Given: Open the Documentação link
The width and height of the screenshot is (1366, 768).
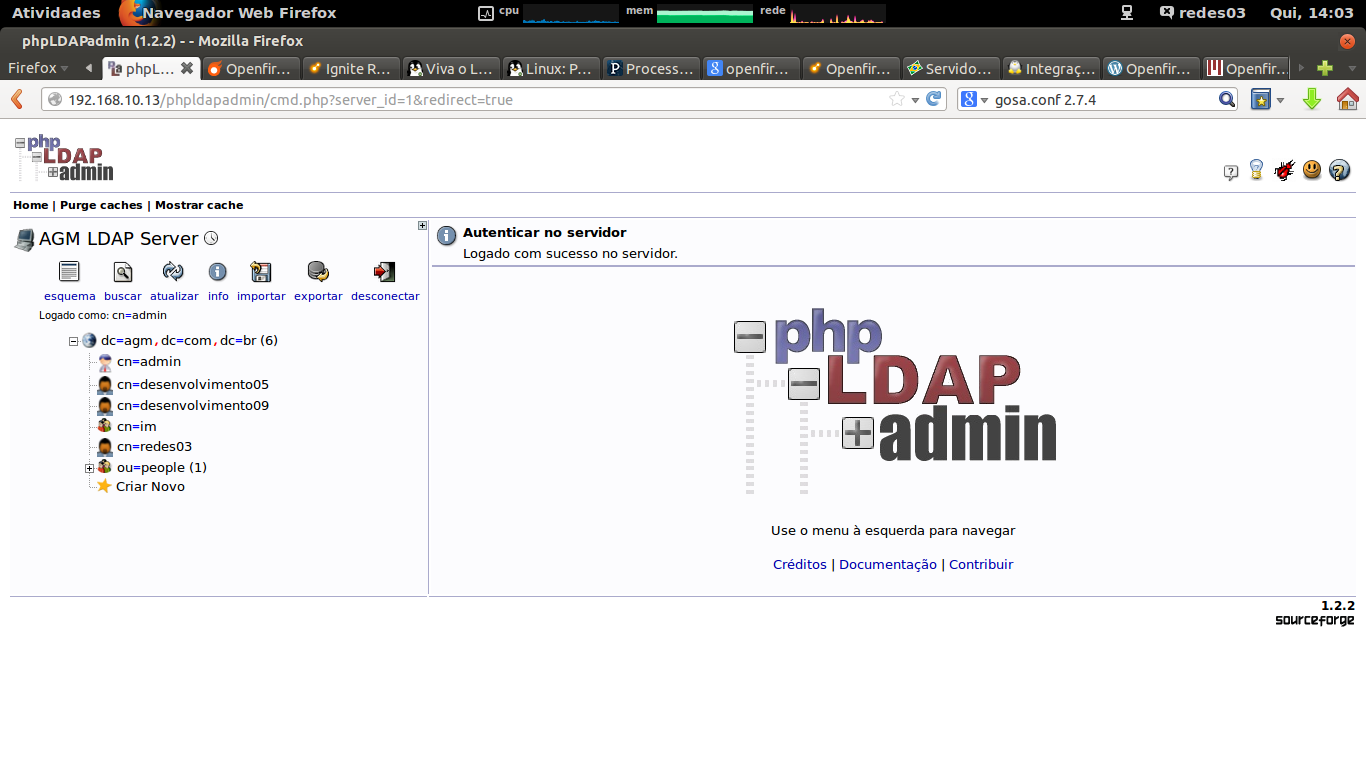Looking at the screenshot, I should point(888,565).
